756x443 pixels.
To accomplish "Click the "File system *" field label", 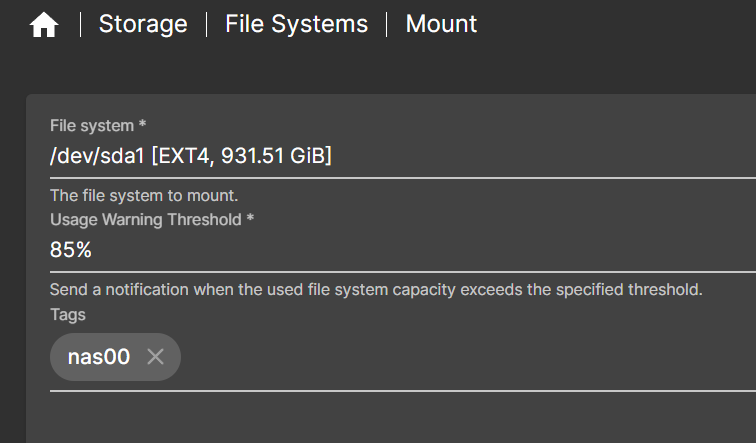I will (x=98, y=126).
